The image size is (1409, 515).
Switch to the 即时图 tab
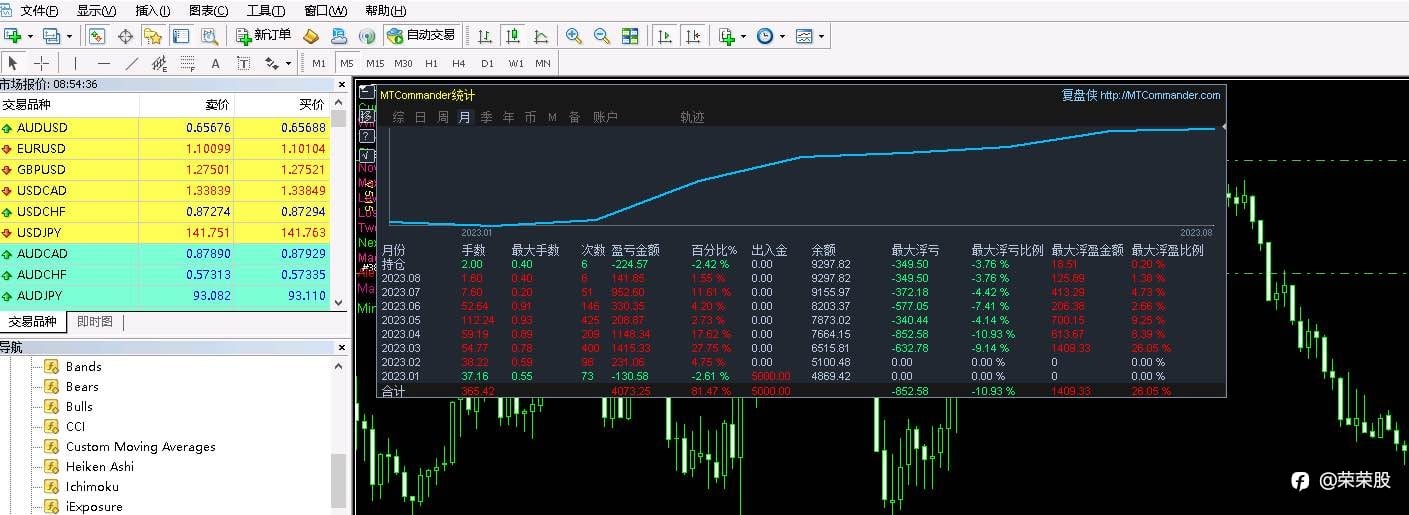point(95,322)
